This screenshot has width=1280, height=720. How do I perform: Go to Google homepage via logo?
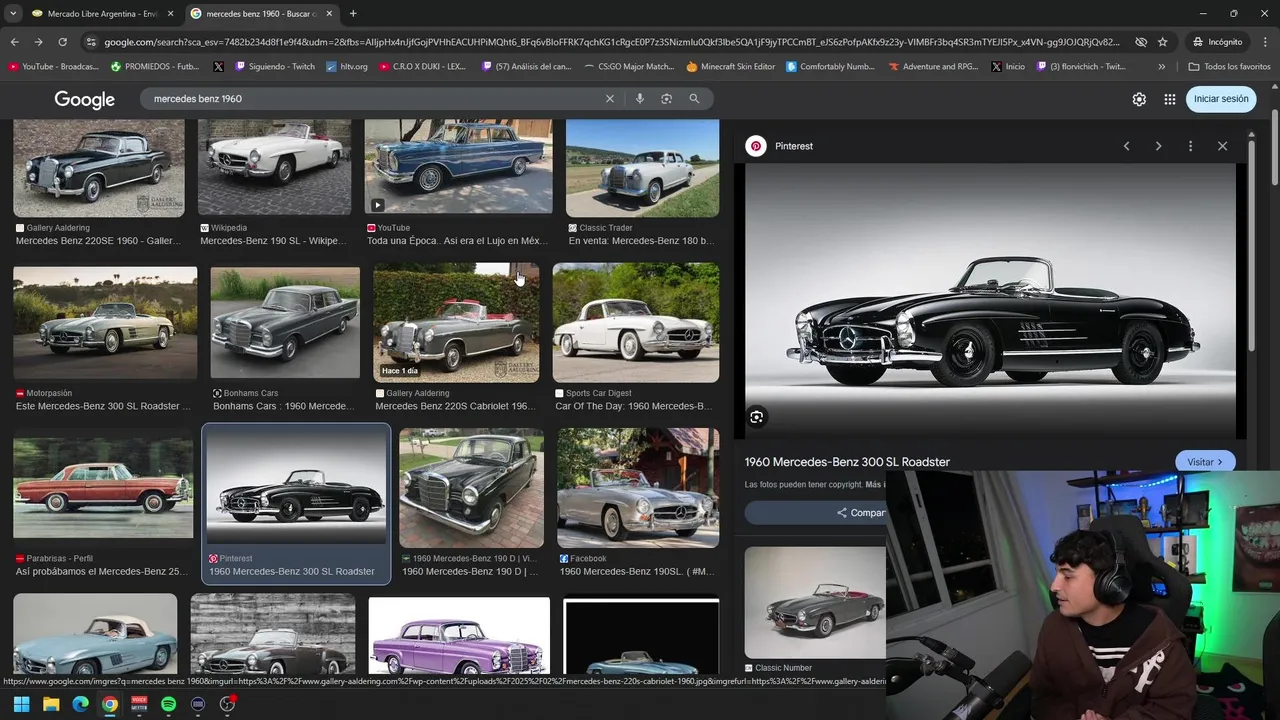[x=84, y=100]
